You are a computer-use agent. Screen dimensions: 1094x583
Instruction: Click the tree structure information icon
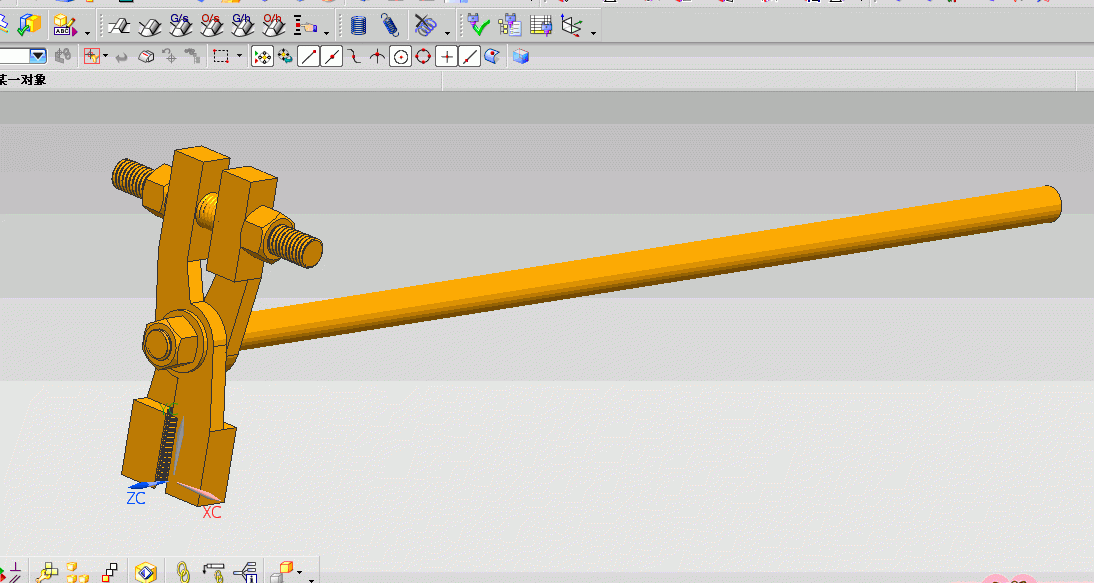point(246,573)
